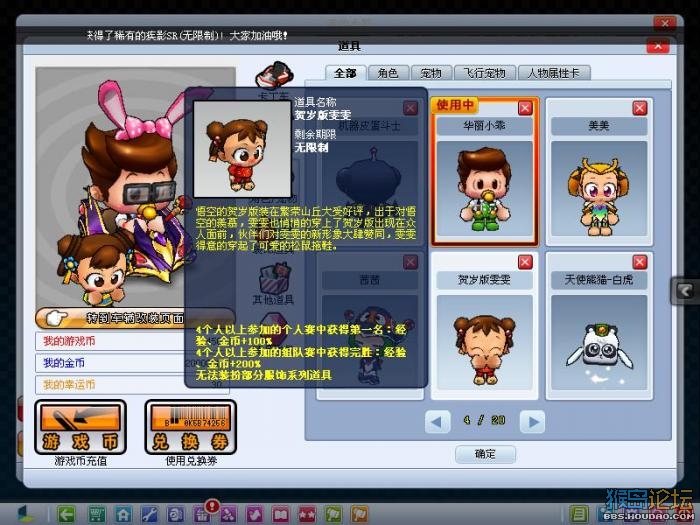Go to the next item page
The width and height of the screenshot is (700, 525).
tap(533, 421)
